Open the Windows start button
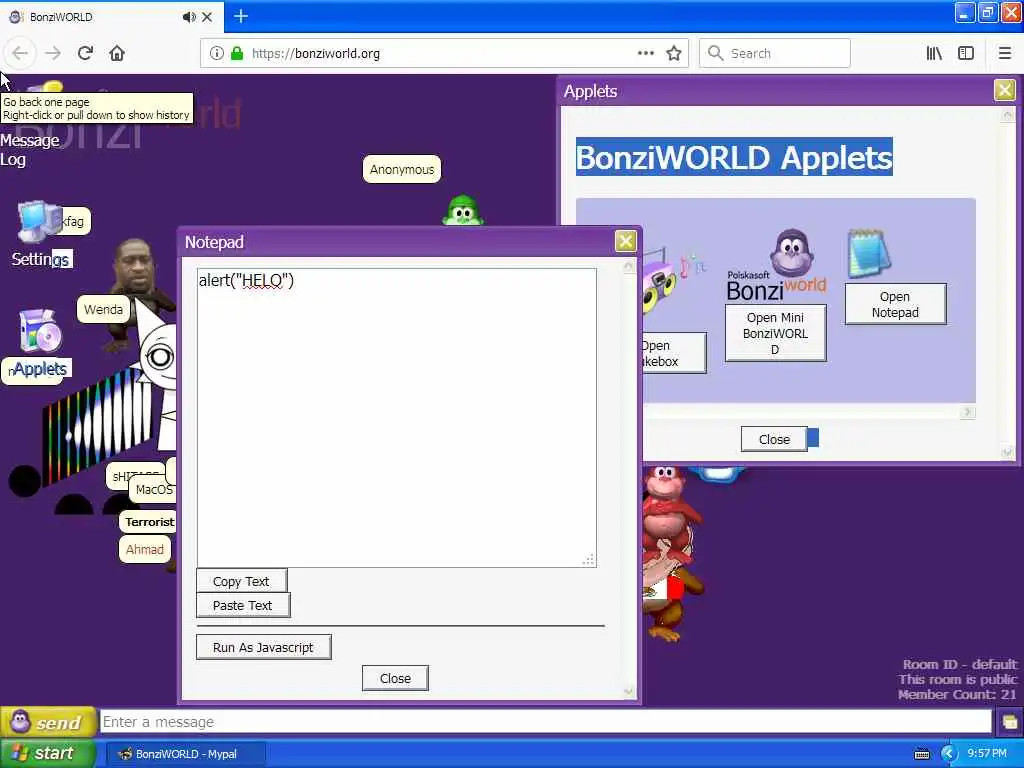 tap(48, 754)
